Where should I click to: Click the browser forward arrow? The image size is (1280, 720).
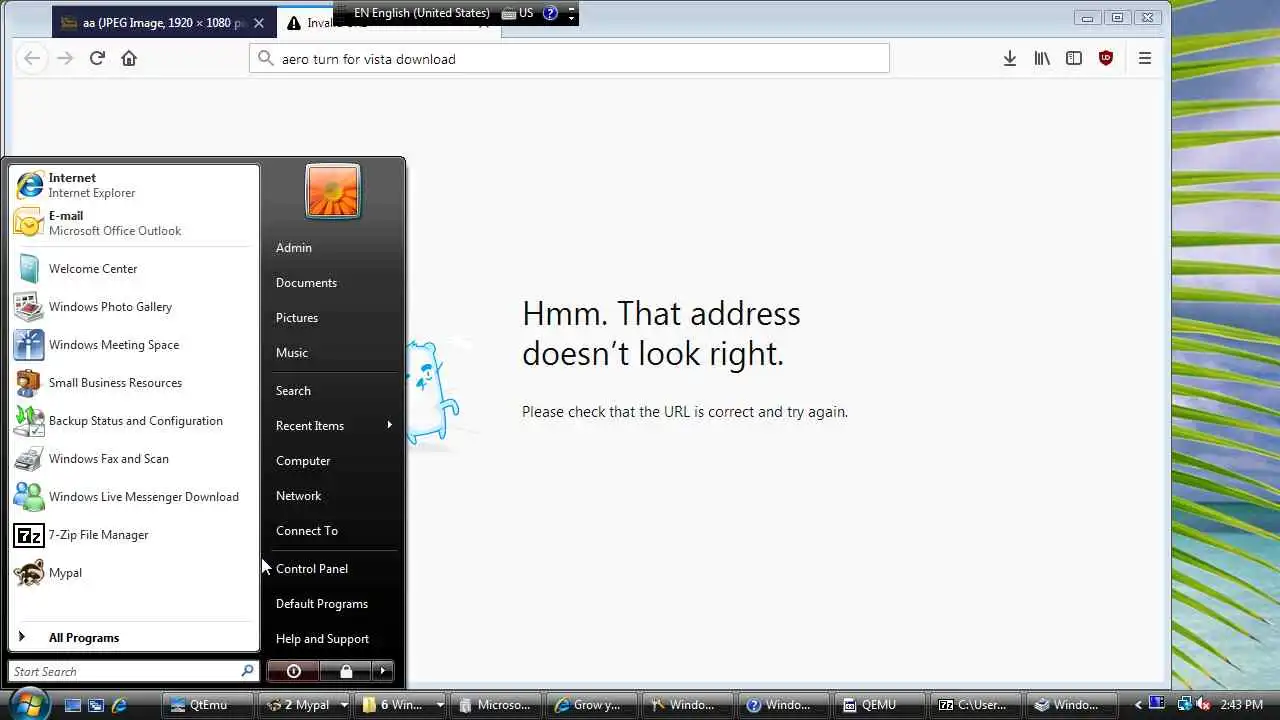click(65, 58)
